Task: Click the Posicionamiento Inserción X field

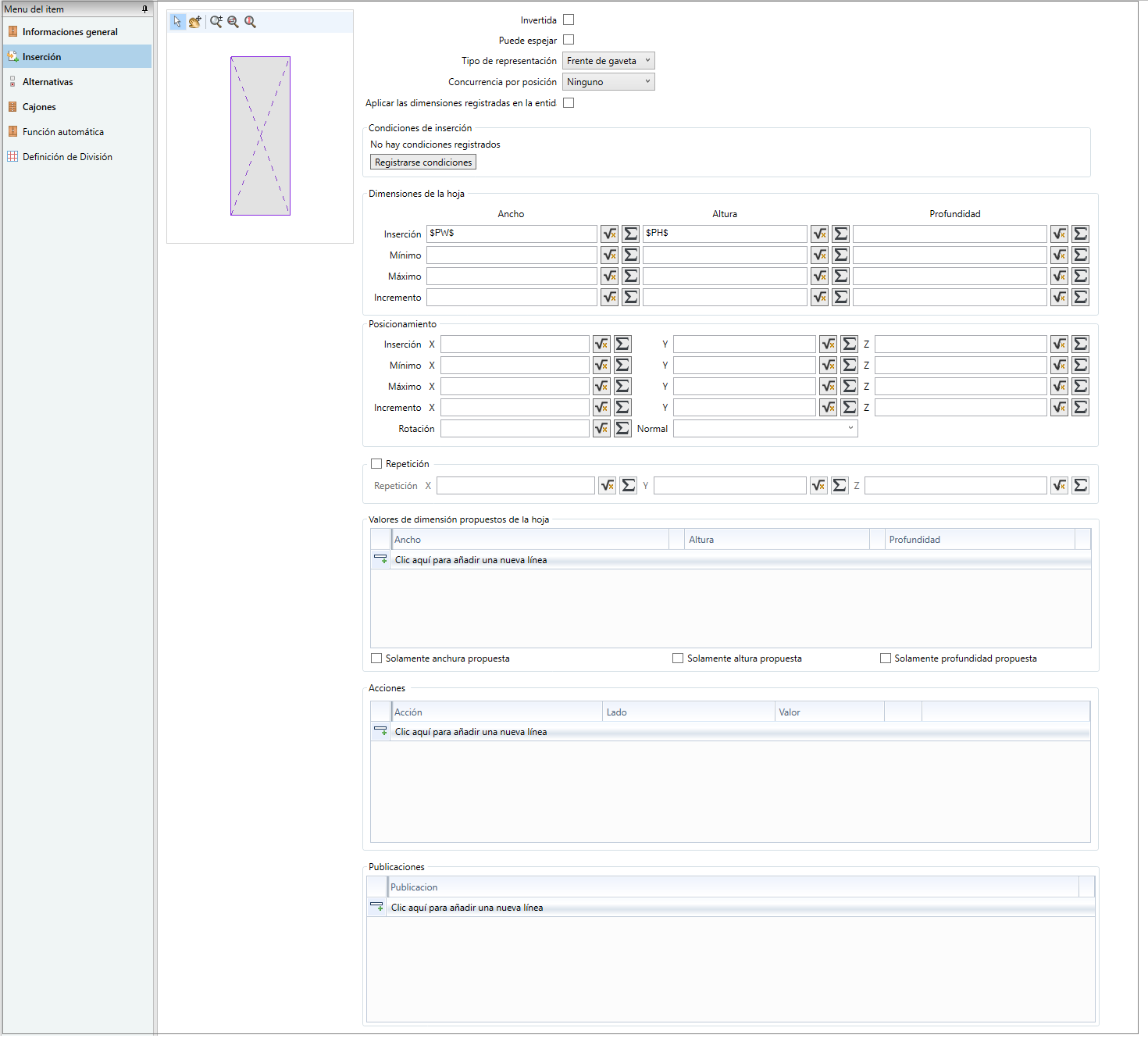Action: [x=515, y=344]
